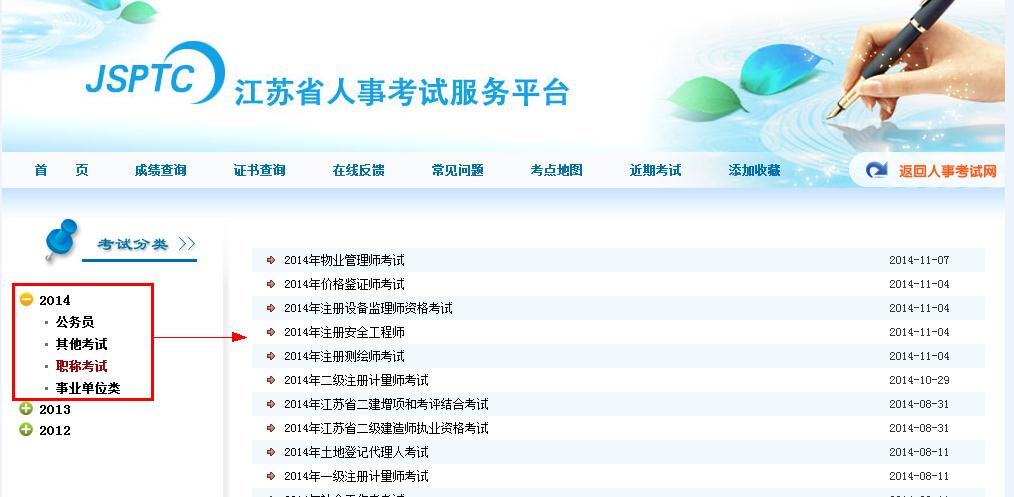Open 2014年注册测绘师考试 link
The height and width of the screenshot is (497, 1014).
[344, 356]
